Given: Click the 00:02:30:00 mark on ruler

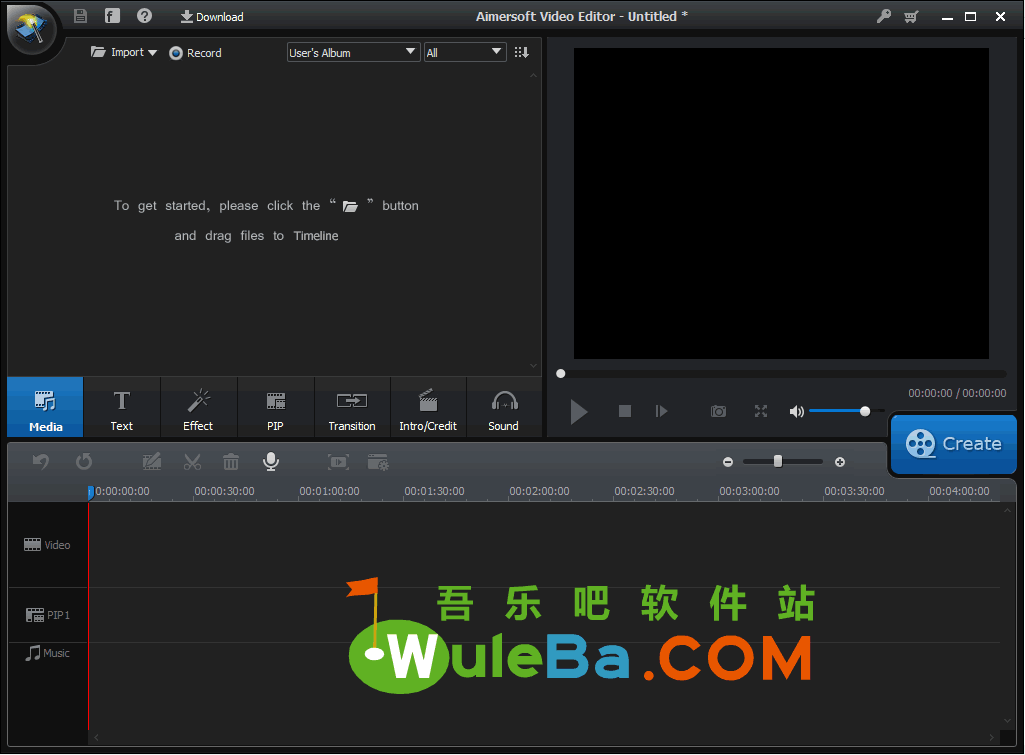Looking at the screenshot, I should (x=644, y=491).
